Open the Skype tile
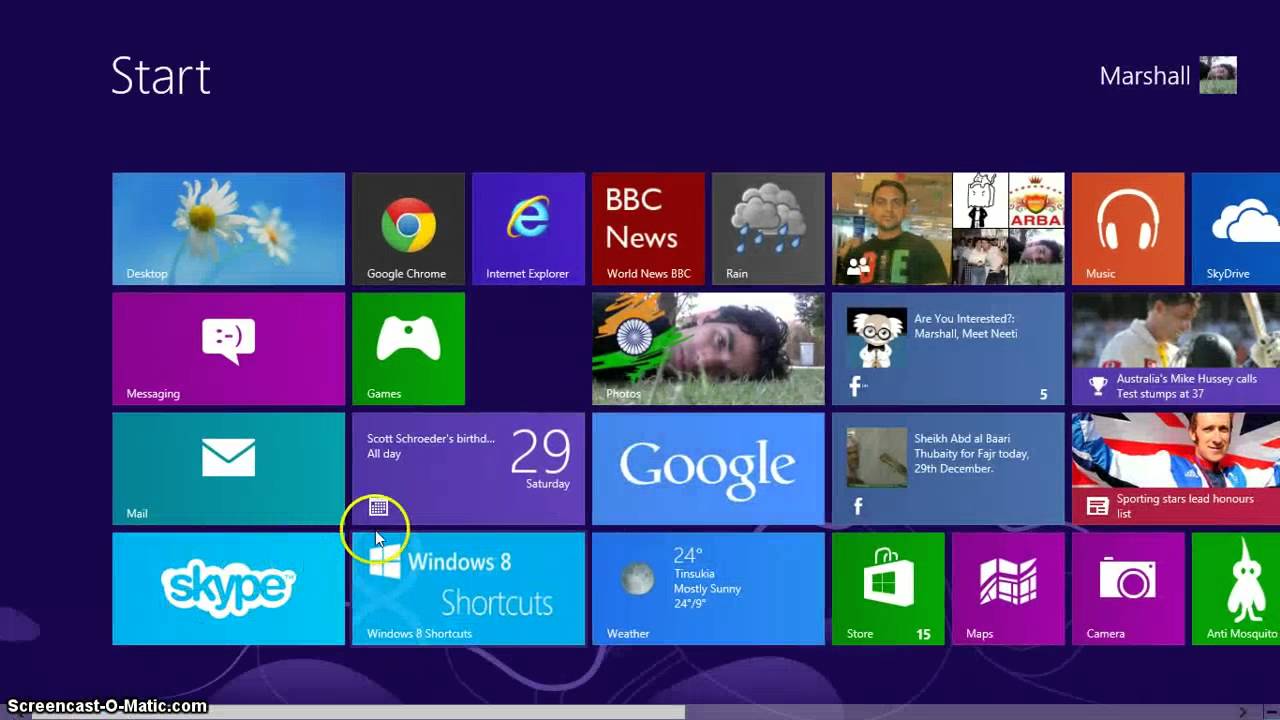Image resolution: width=1280 pixels, height=720 pixels. (x=228, y=588)
